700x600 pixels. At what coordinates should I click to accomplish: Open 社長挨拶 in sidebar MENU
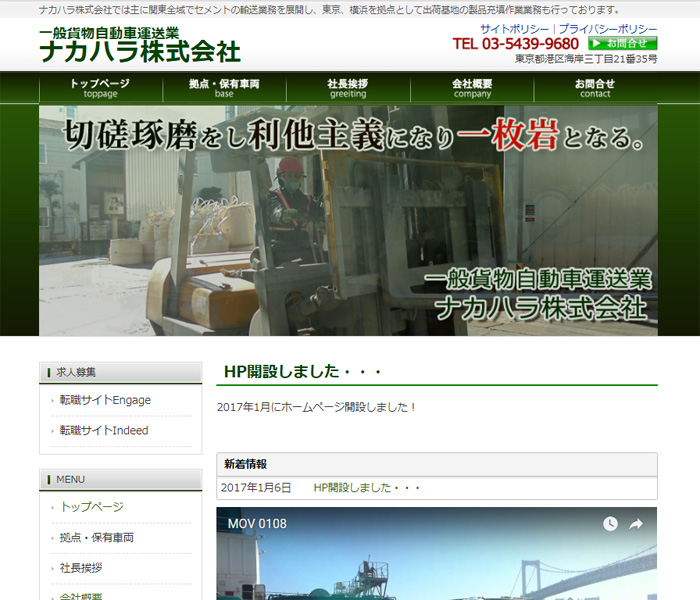coord(81,568)
